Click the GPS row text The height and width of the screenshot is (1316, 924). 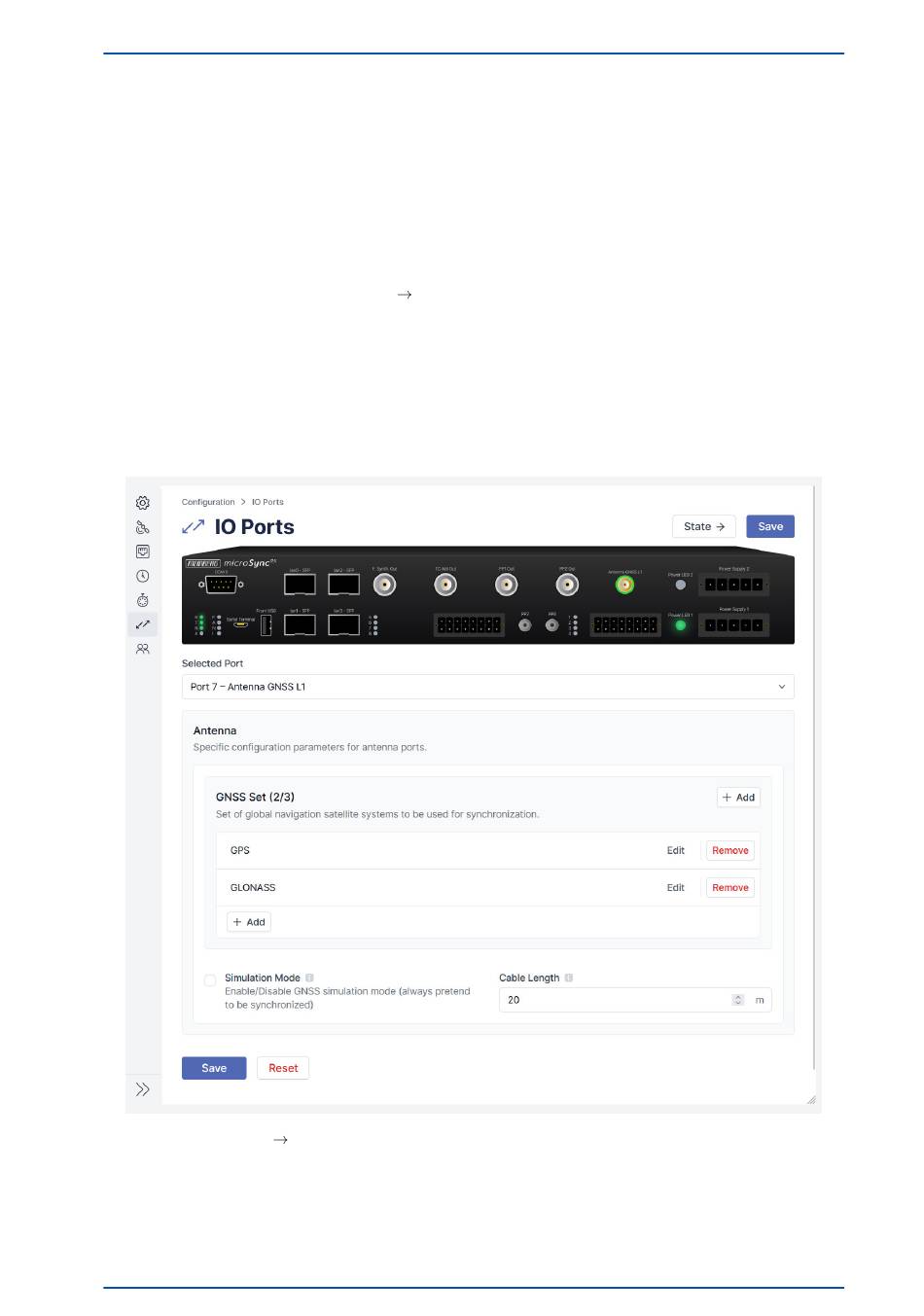tap(240, 851)
